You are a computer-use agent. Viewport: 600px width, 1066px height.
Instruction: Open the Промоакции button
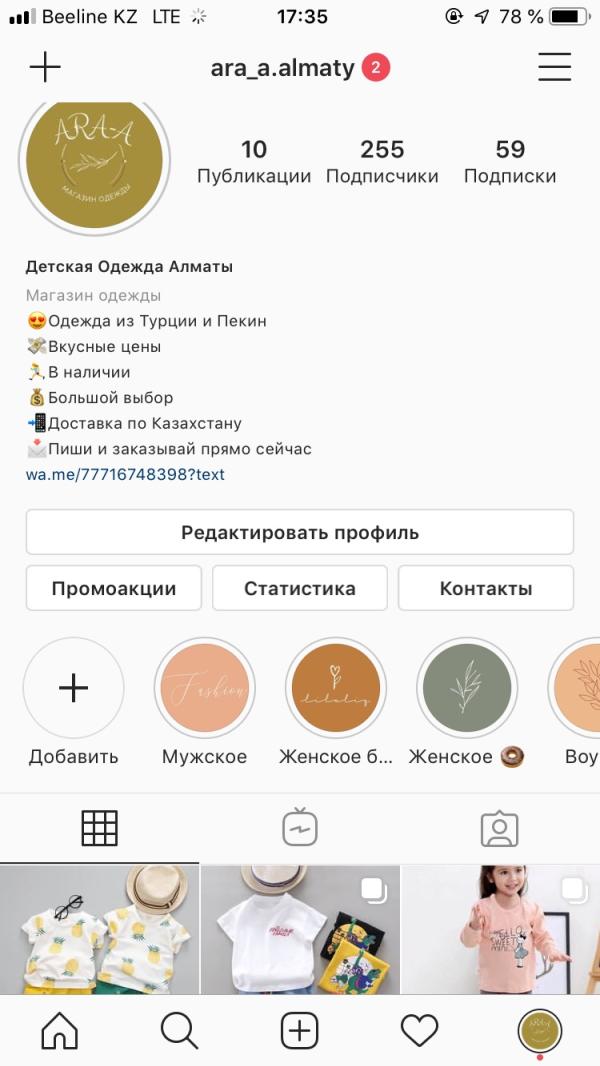click(114, 588)
